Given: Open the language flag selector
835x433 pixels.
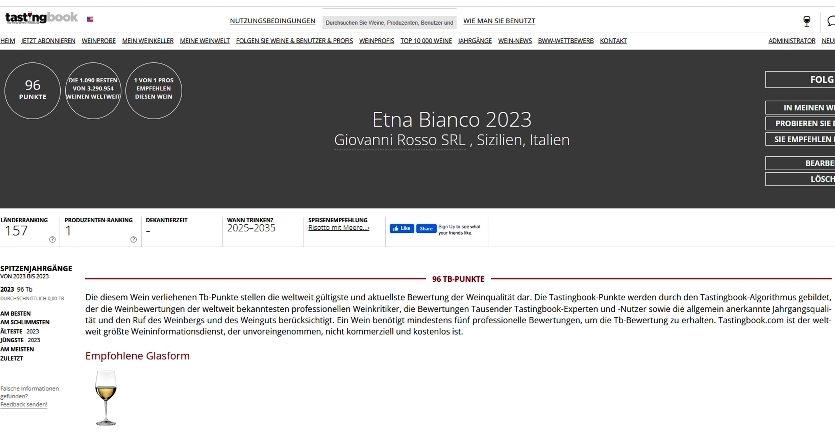Looking at the screenshot, I should tap(91, 19).
